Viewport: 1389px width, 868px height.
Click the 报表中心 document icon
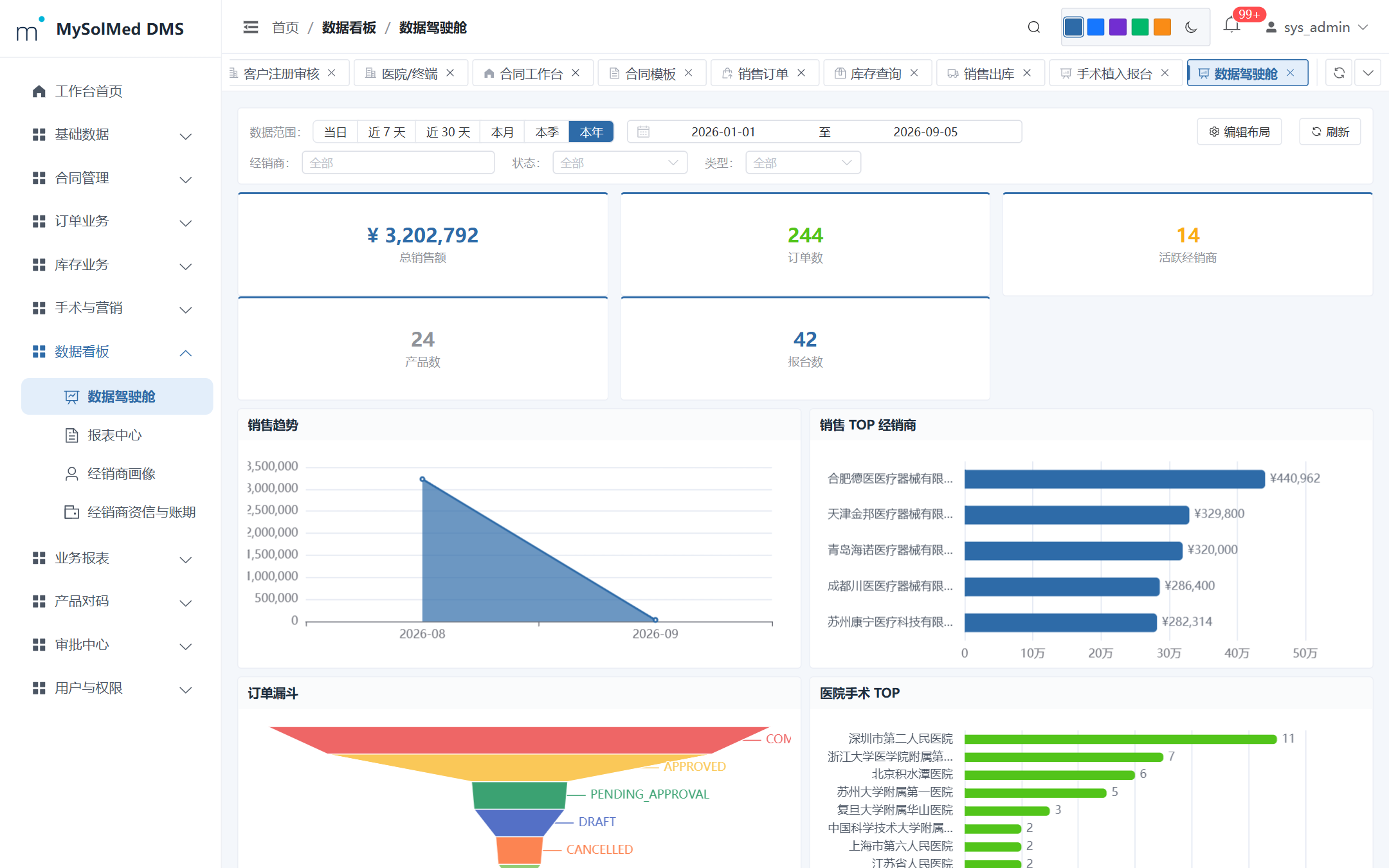click(72, 435)
